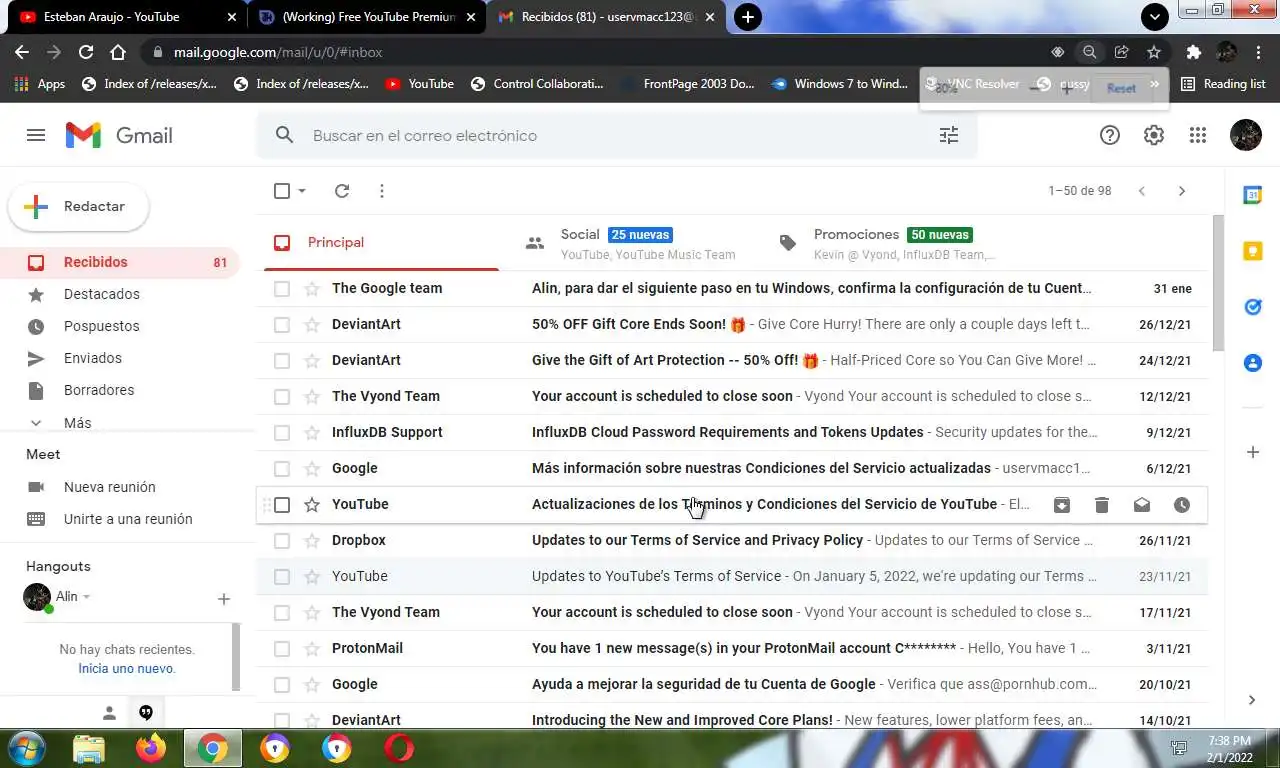Click the Redactar compose button
The image size is (1280, 768).
(79, 207)
